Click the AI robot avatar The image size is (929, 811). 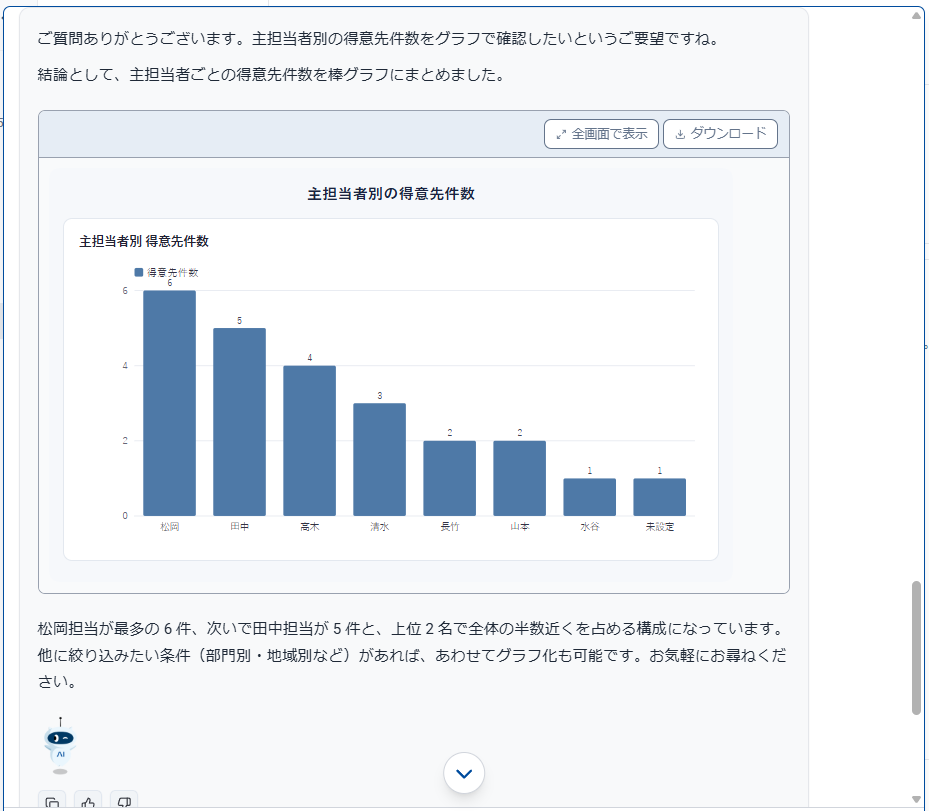coord(60,746)
